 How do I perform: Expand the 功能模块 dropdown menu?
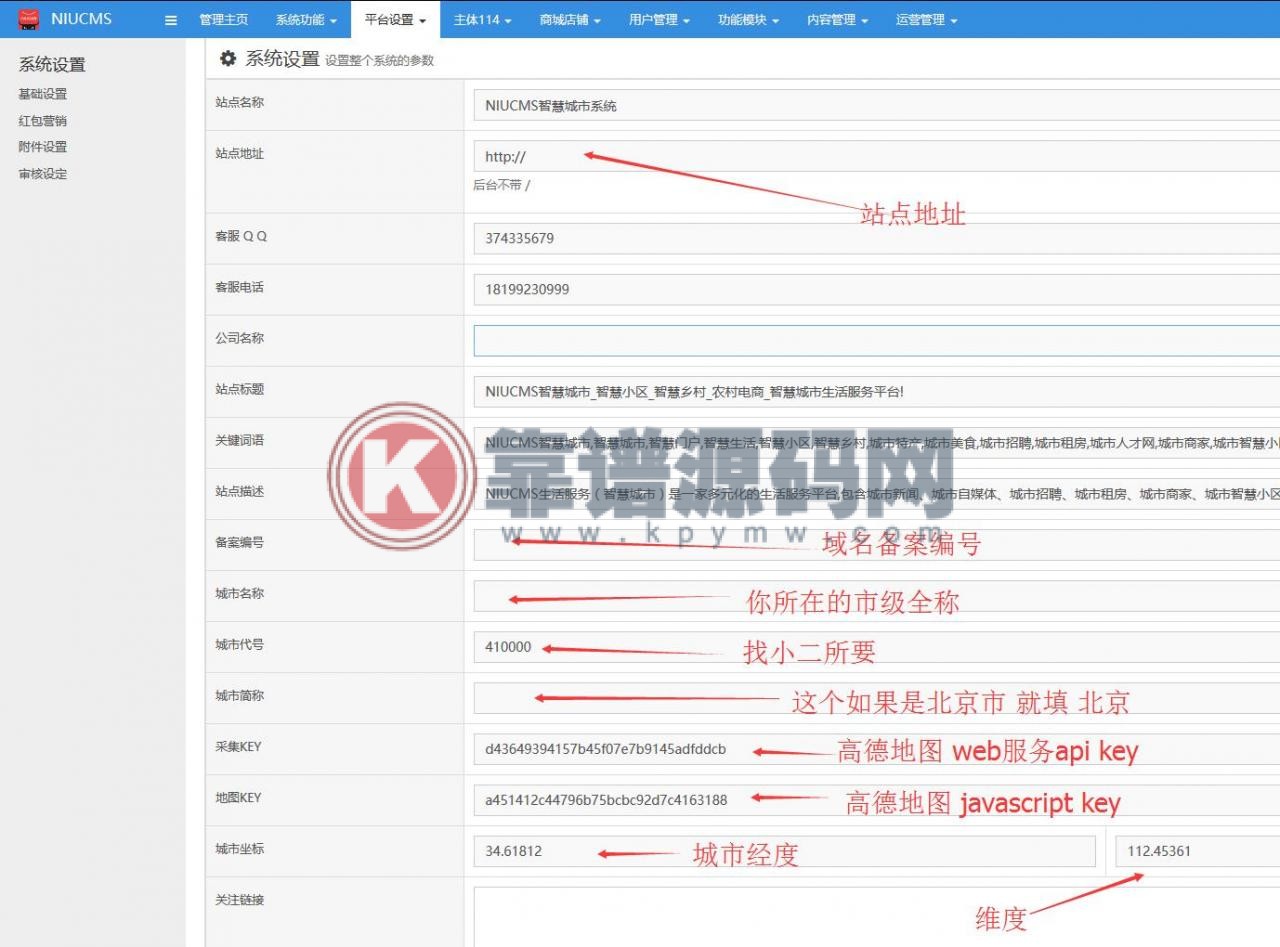click(748, 20)
